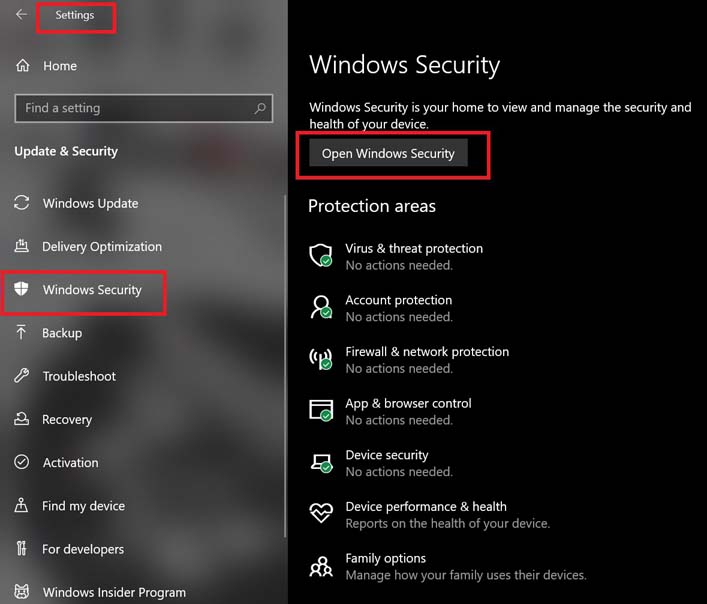The width and height of the screenshot is (707, 604).
Task: Select Activation in the sidebar
Action: pyautogui.click(x=70, y=463)
